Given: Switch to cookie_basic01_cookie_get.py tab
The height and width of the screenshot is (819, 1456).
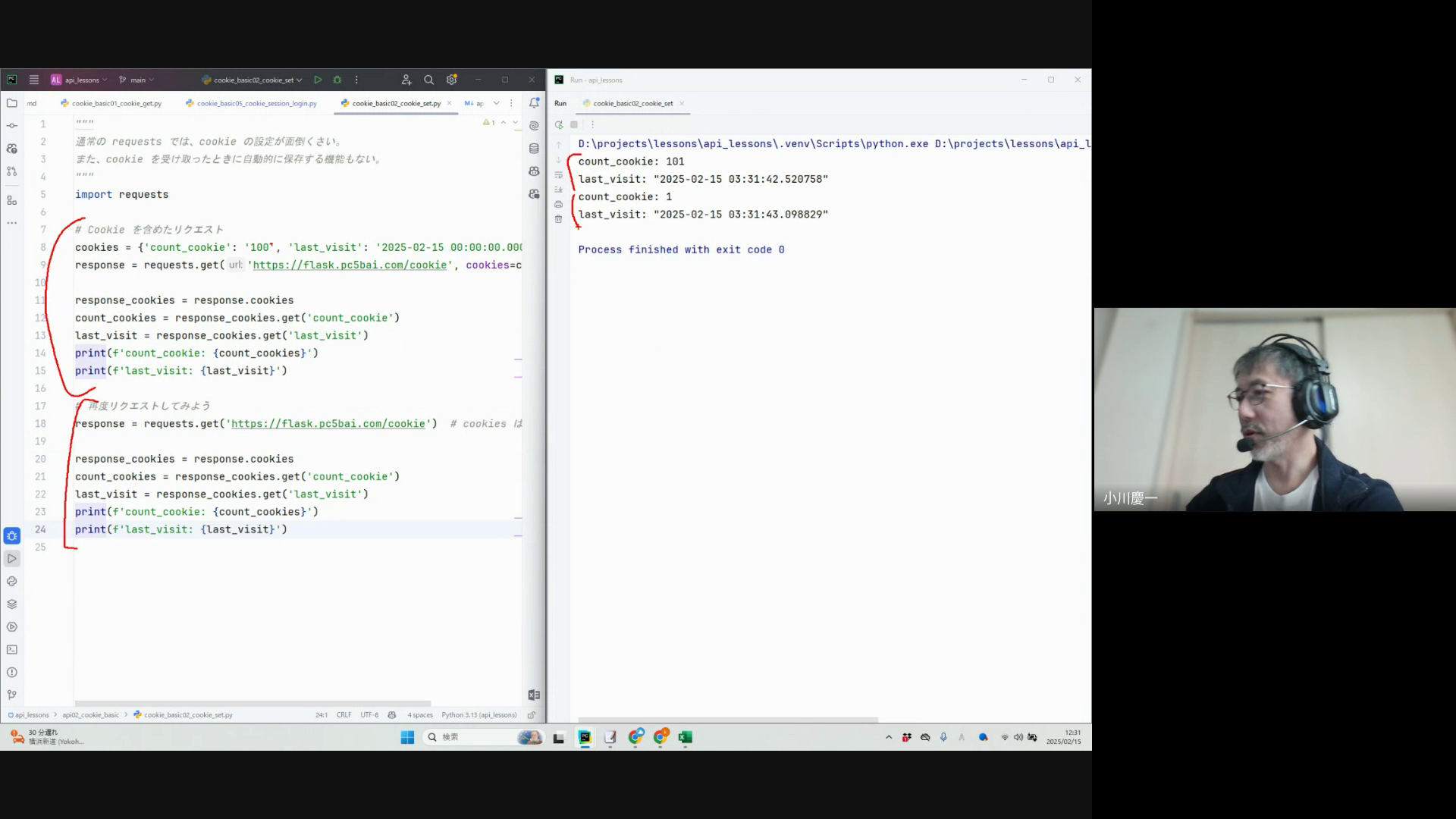Looking at the screenshot, I should (x=115, y=103).
